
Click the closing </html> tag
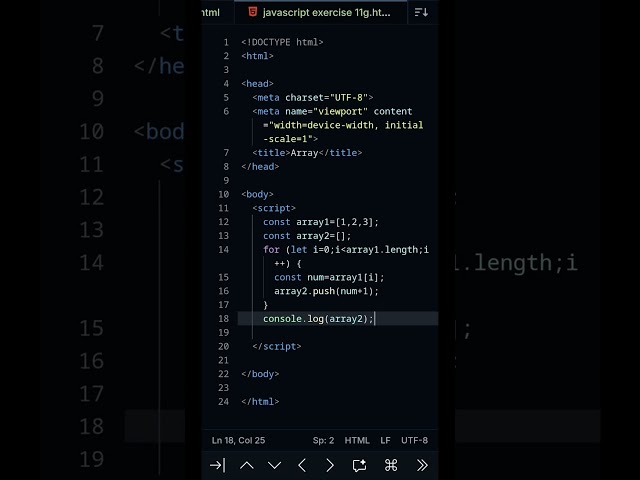(x=260, y=402)
